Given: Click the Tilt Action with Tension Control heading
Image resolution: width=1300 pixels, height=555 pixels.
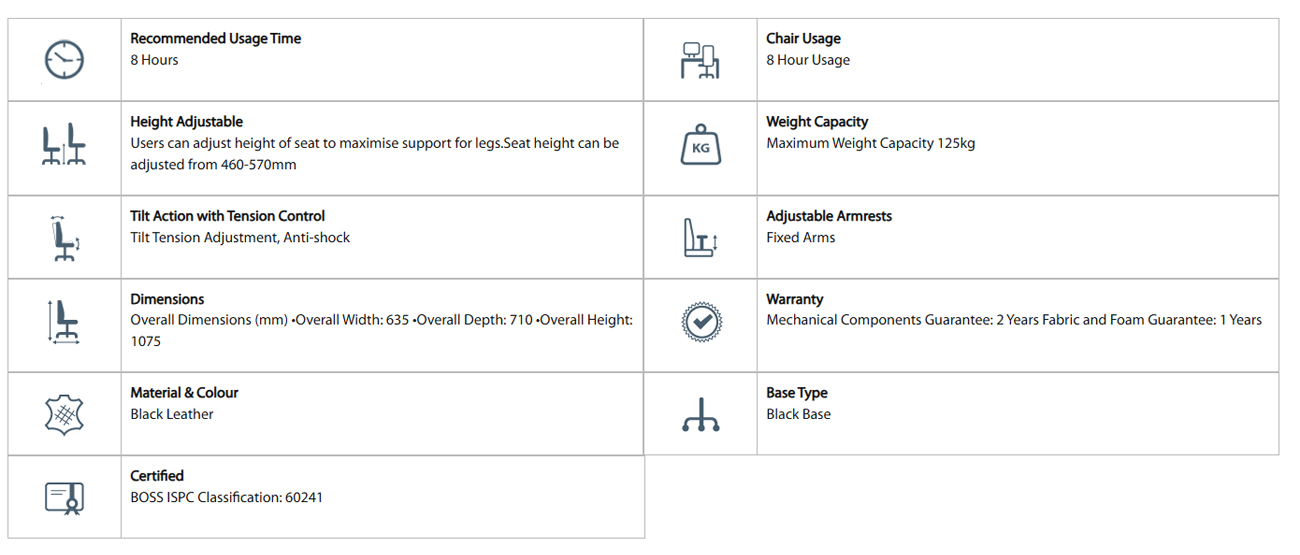Looking at the screenshot, I should 227,216.
